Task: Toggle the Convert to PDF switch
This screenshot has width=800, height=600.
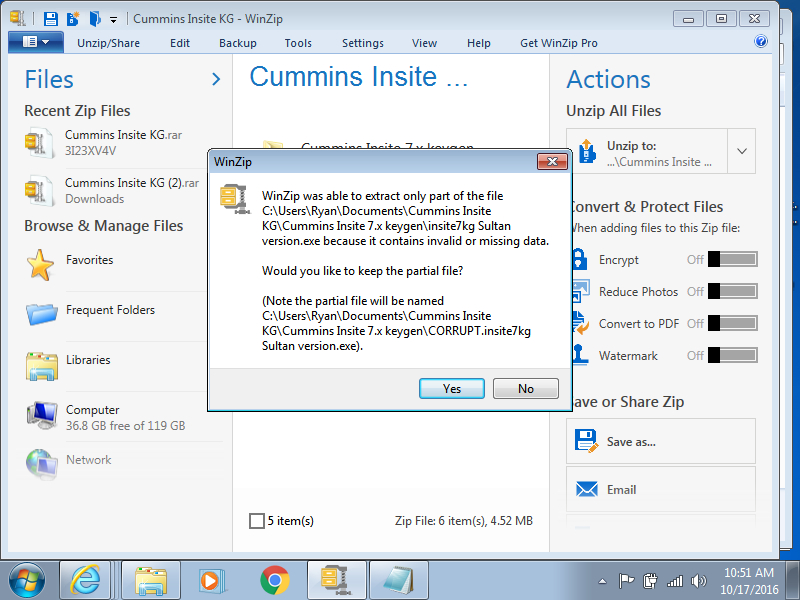Action: (x=732, y=323)
